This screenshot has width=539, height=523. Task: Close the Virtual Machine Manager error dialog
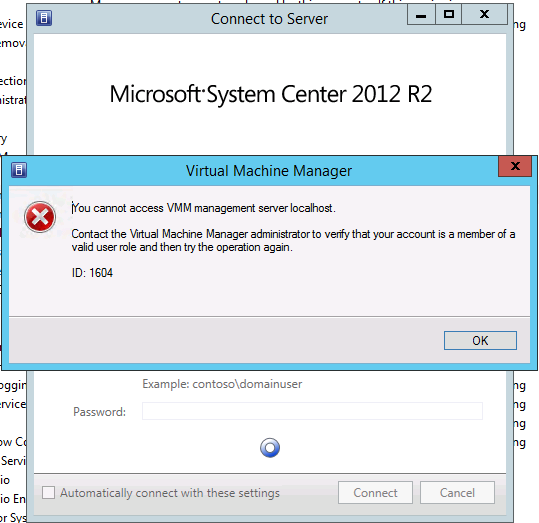coord(515,166)
